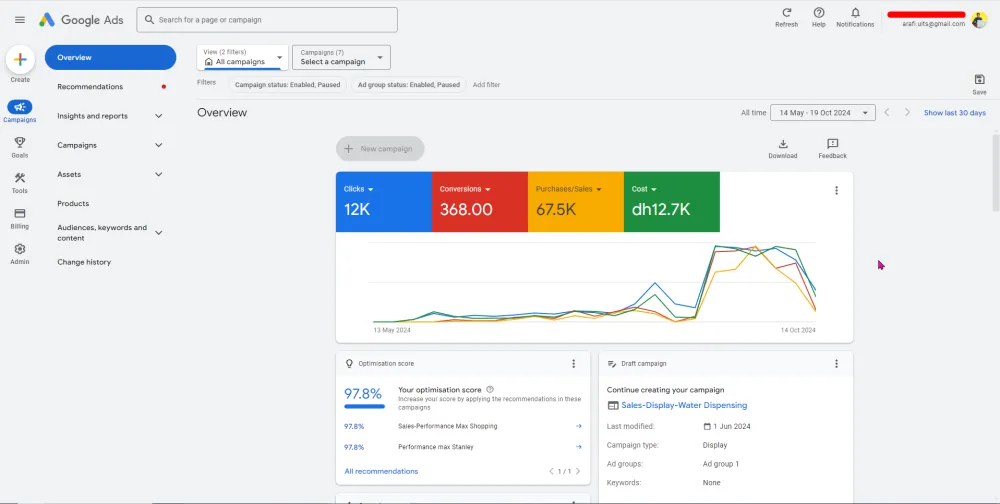This screenshot has height=504, width=1000.
Task: Open the All campaigns view dropdown
Action: pyautogui.click(x=242, y=57)
